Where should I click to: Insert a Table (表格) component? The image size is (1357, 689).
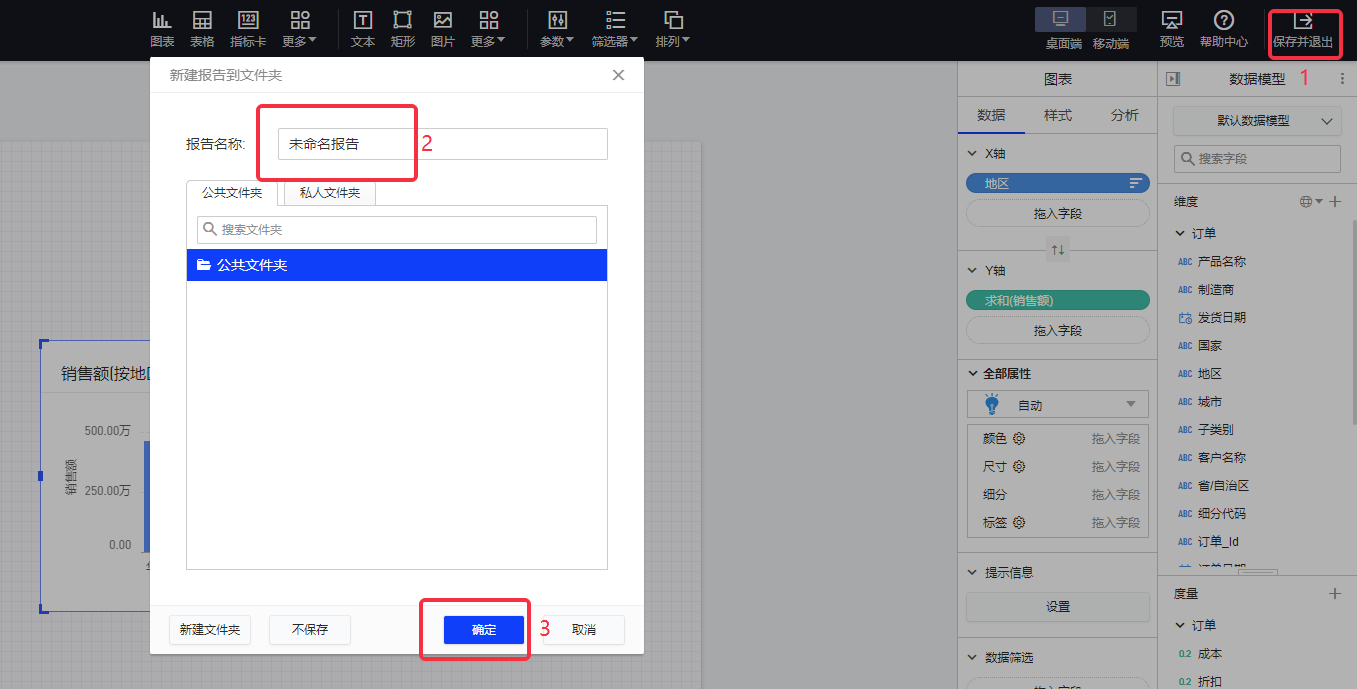[x=202, y=28]
